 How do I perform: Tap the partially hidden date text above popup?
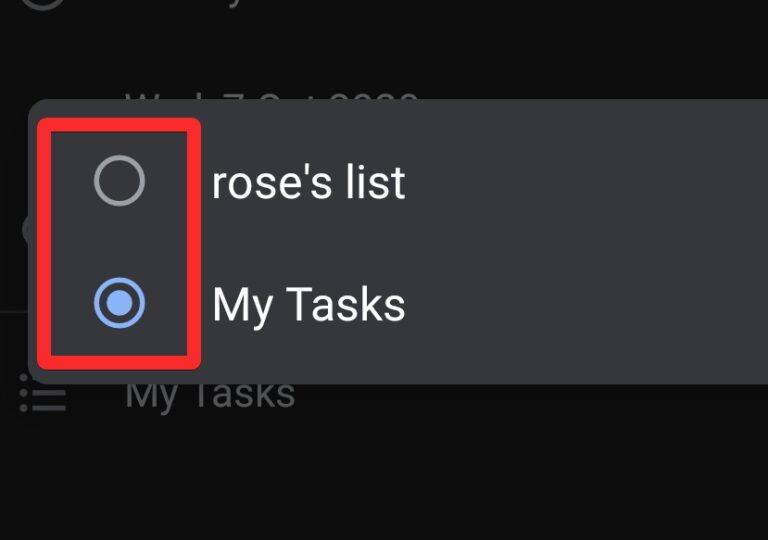pyautogui.click(x=270, y=96)
